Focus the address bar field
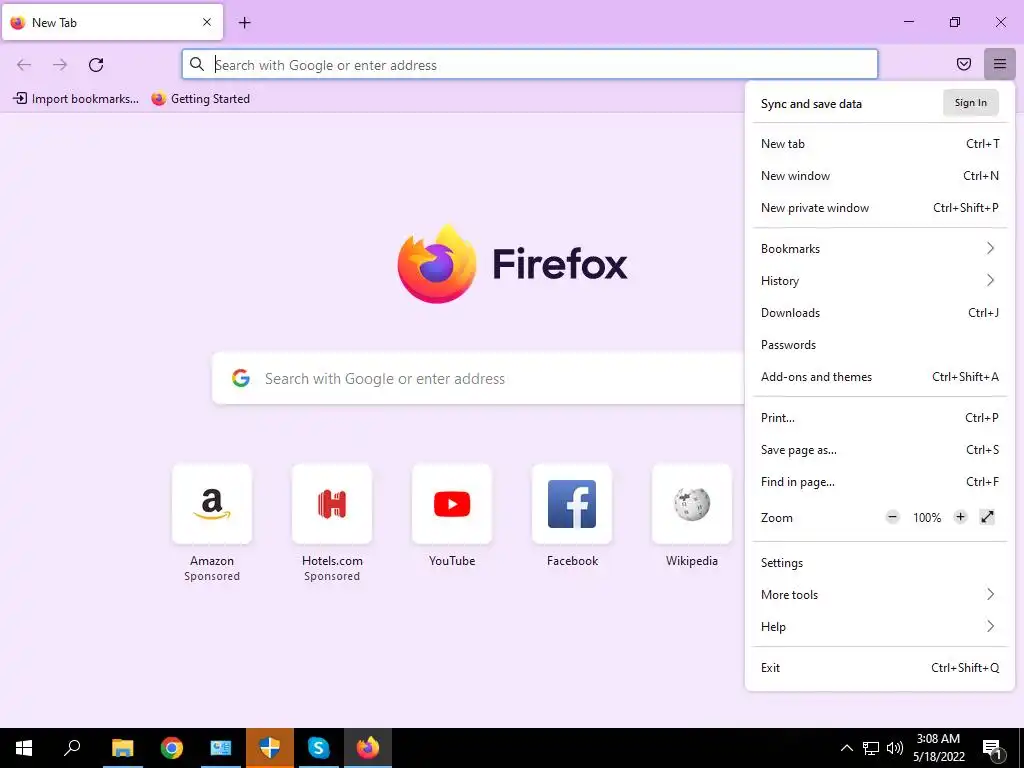The width and height of the screenshot is (1024, 768). (530, 65)
